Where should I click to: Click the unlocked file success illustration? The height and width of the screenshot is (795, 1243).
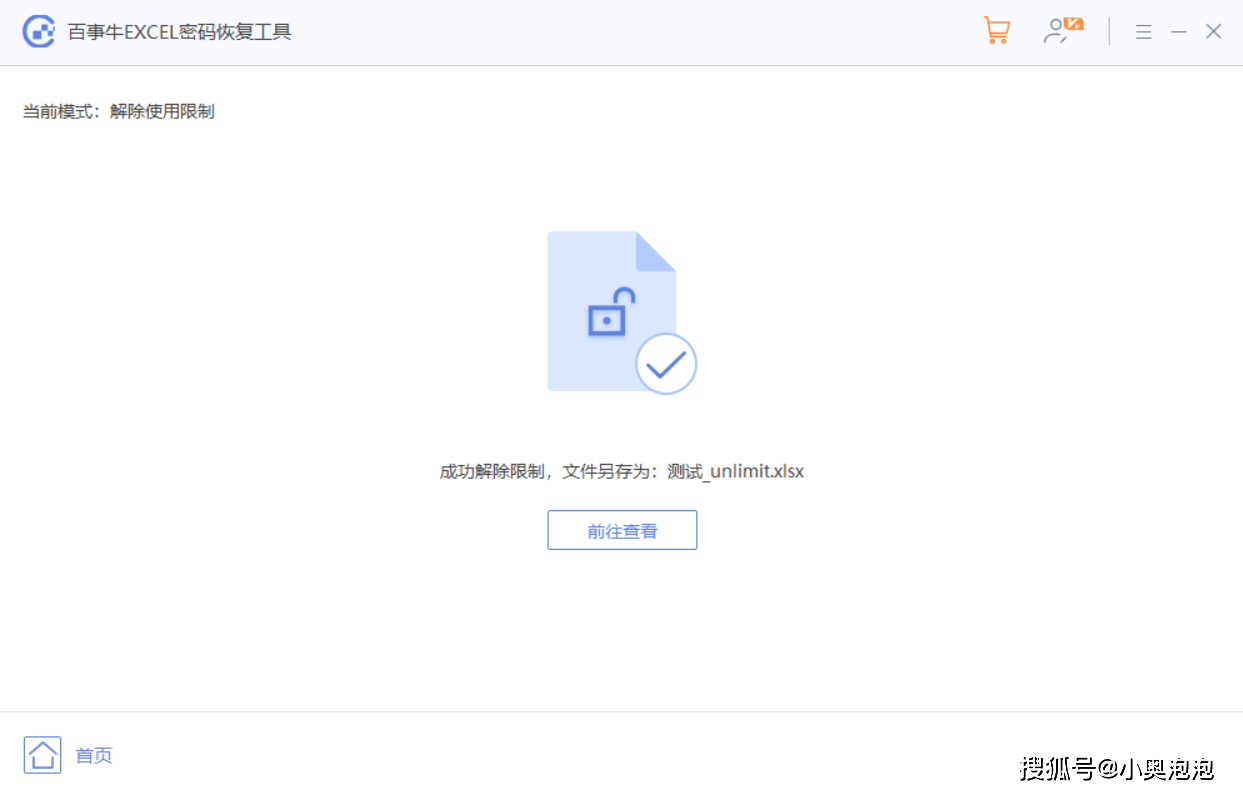[621, 312]
